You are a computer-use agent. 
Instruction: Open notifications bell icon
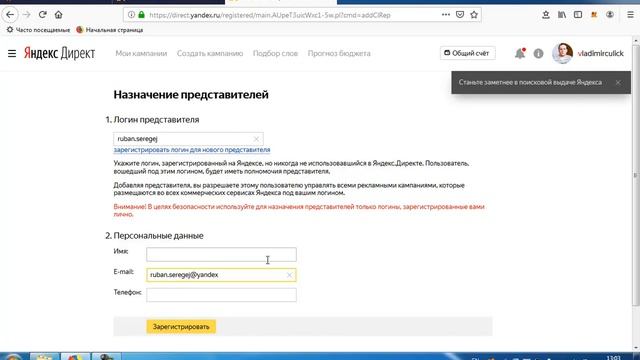[520, 53]
